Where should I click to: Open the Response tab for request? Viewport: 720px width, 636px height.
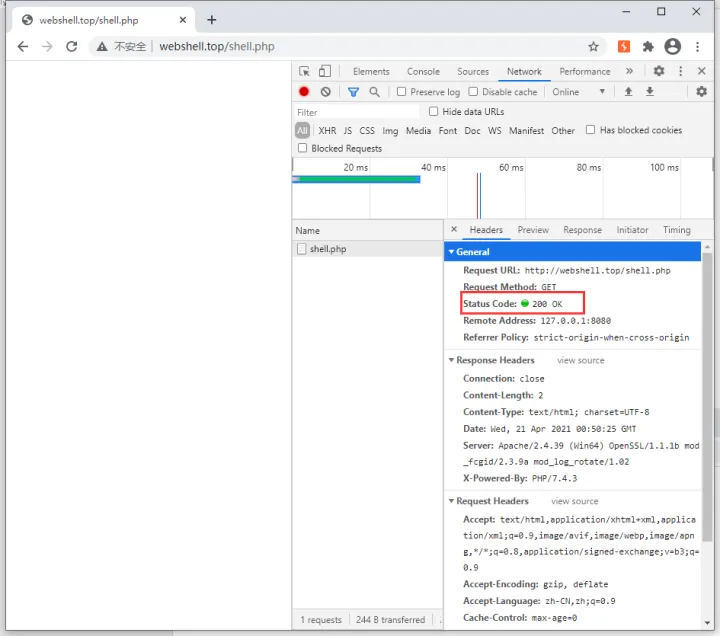582,230
